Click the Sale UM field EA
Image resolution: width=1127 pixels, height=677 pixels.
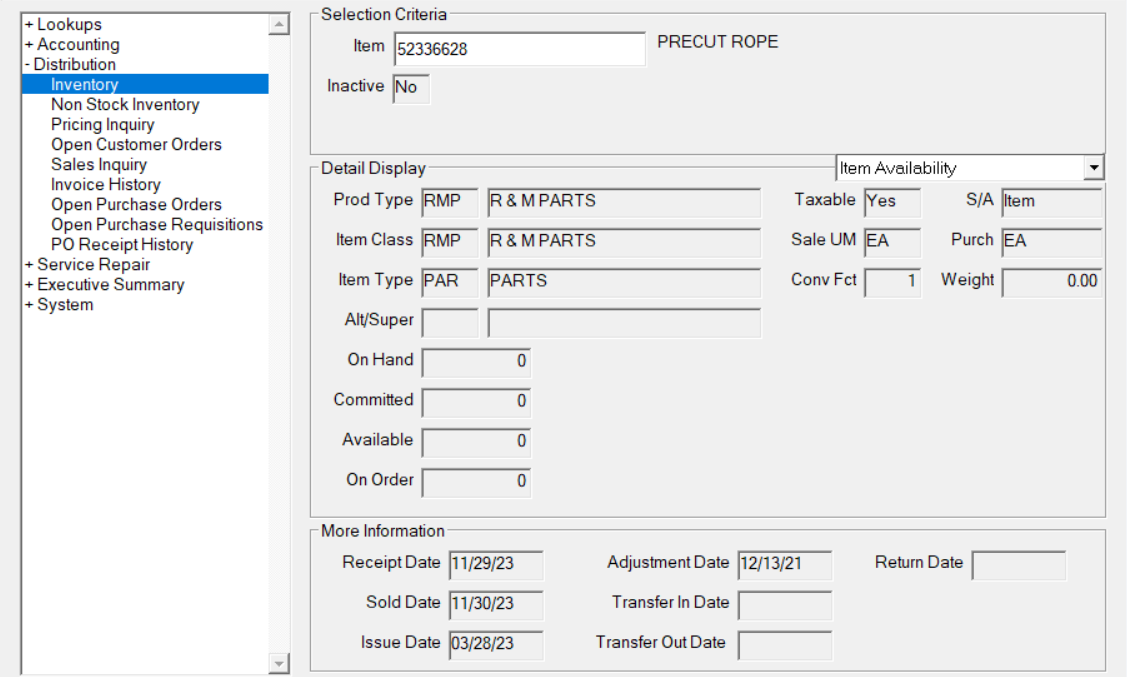893,242
